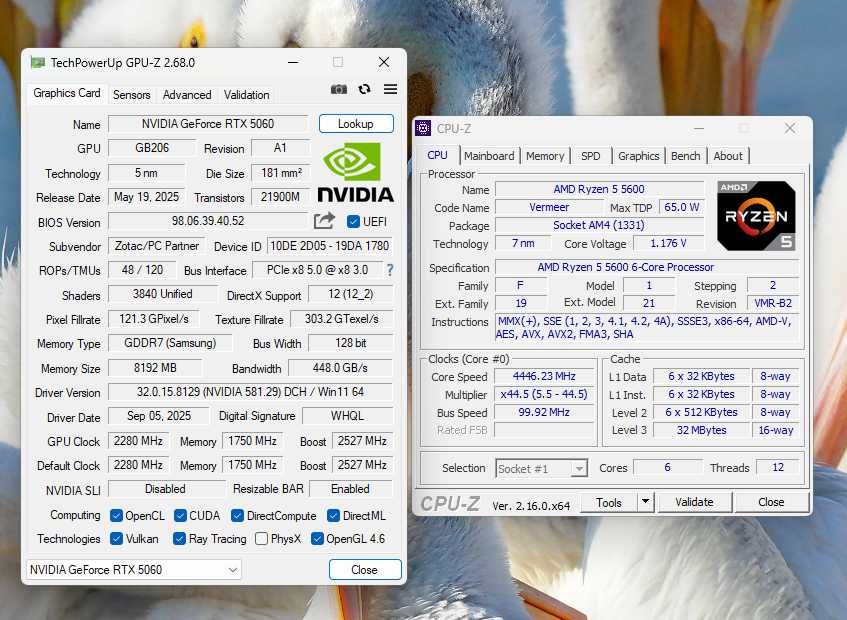
Task: Expand the Tools dropdown arrow in CPU-Z
Action: tap(645, 502)
